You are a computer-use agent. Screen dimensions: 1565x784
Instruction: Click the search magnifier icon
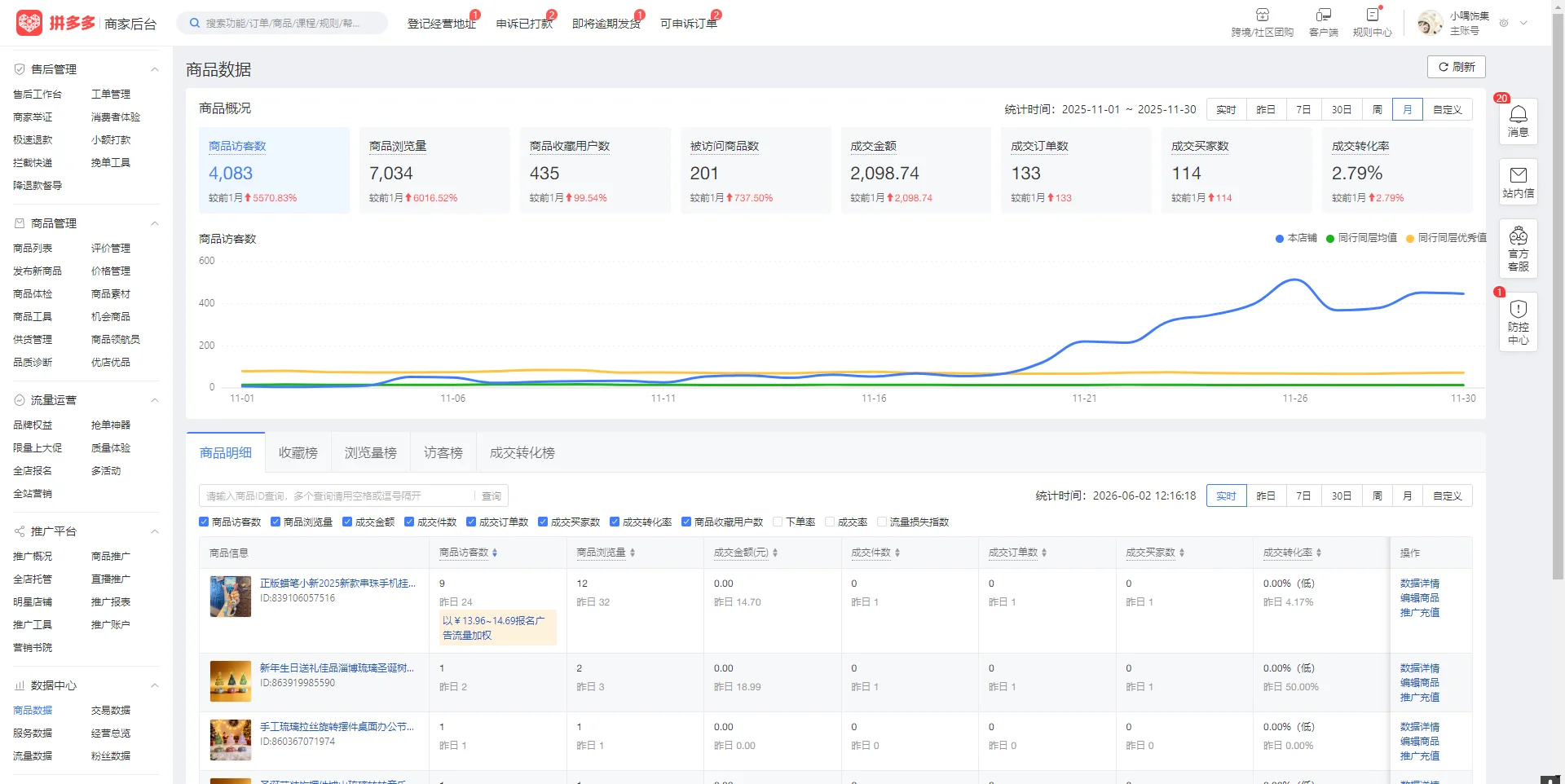(195, 23)
